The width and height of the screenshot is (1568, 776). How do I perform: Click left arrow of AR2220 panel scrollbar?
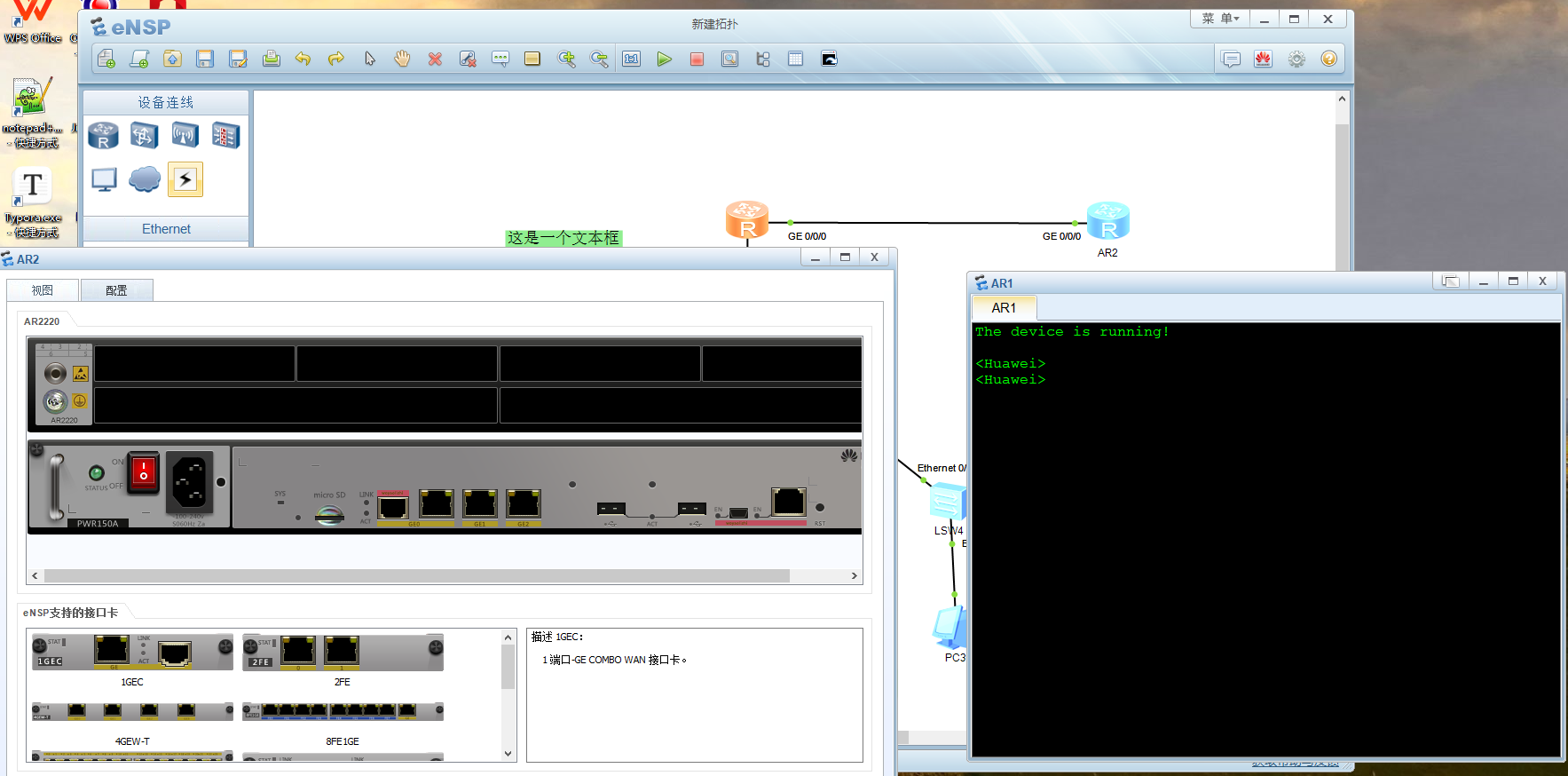tap(35, 575)
